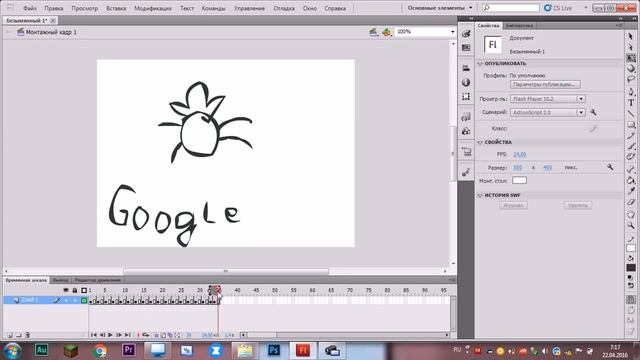Image resolution: width=640 pixels, height=360 pixels.
Task: Click the Параметры публикации button
Action: coord(545,84)
